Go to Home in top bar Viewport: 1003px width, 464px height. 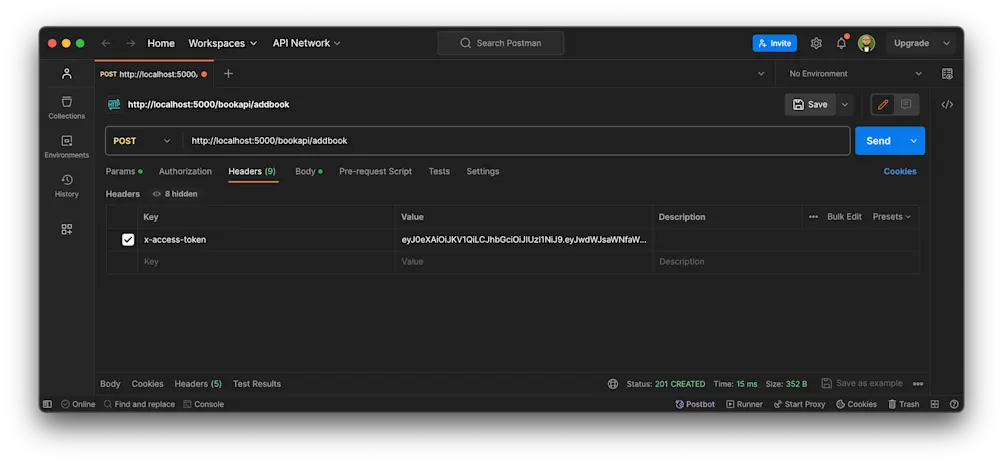point(161,43)
